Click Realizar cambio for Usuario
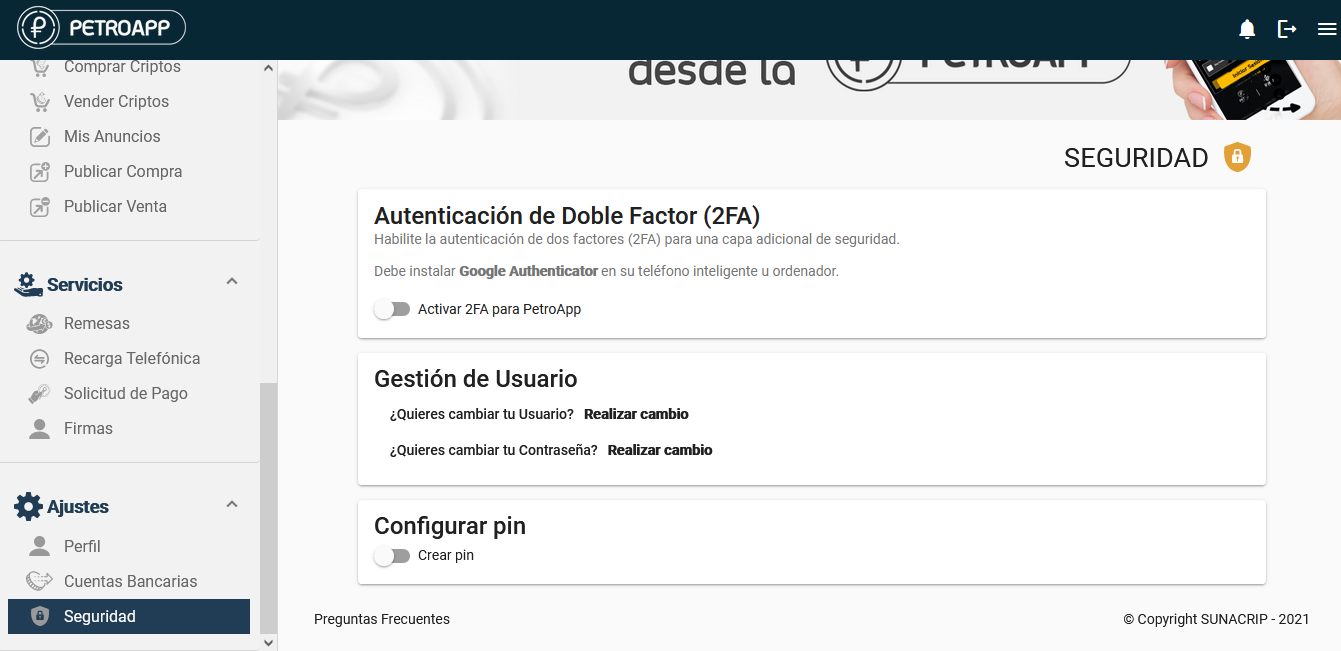Screen dimensions: 1341x651 point(636,414)
